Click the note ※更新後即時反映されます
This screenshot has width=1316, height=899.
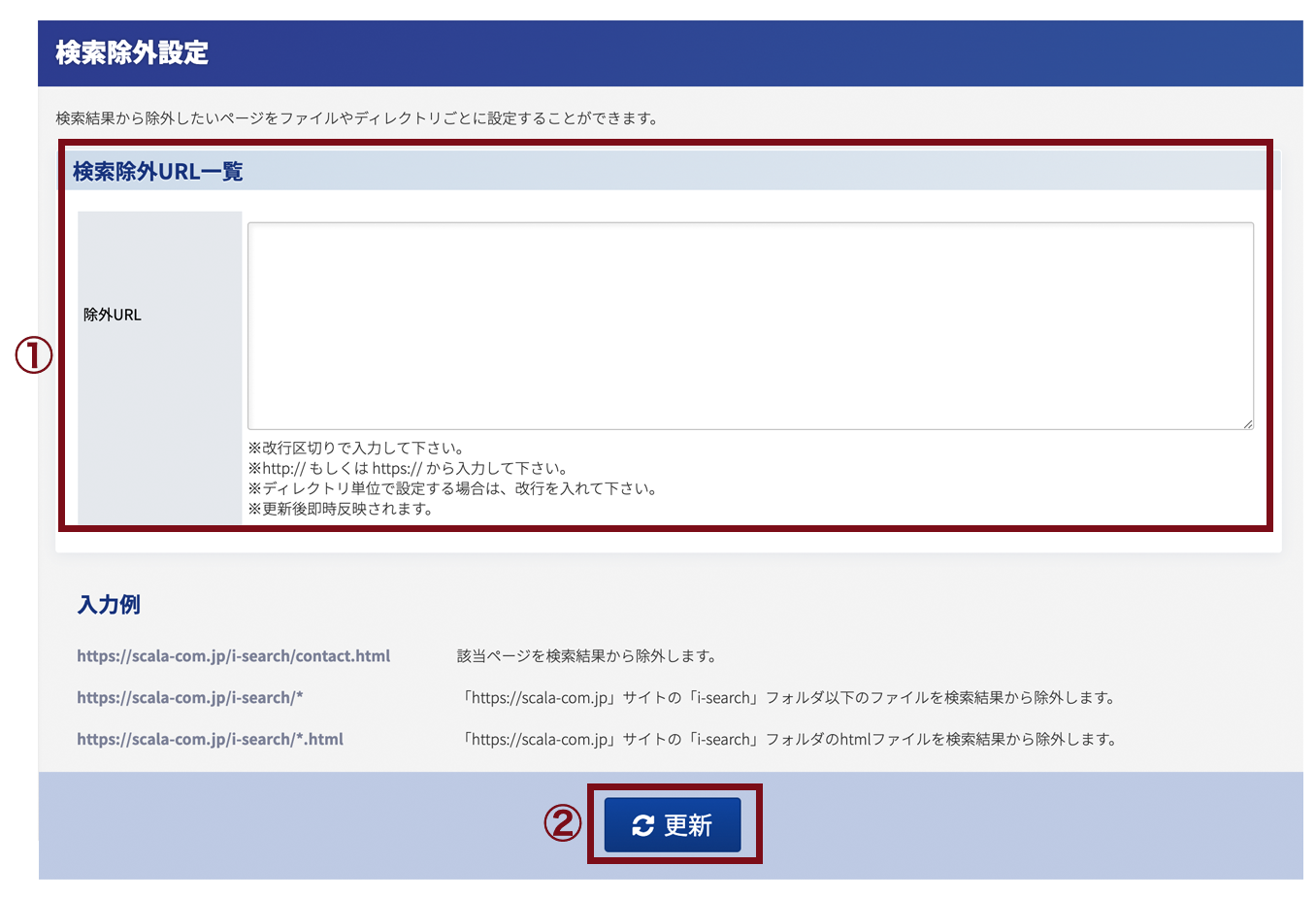341,510
